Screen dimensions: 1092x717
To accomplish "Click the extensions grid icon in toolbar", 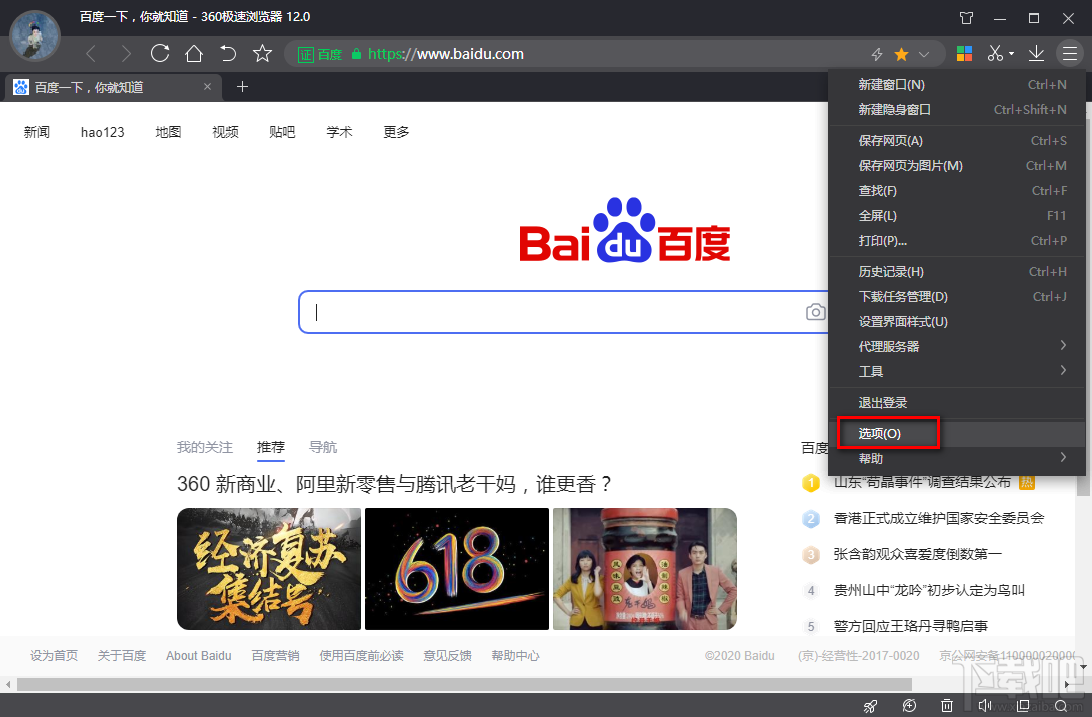I will tap(964, 53).
